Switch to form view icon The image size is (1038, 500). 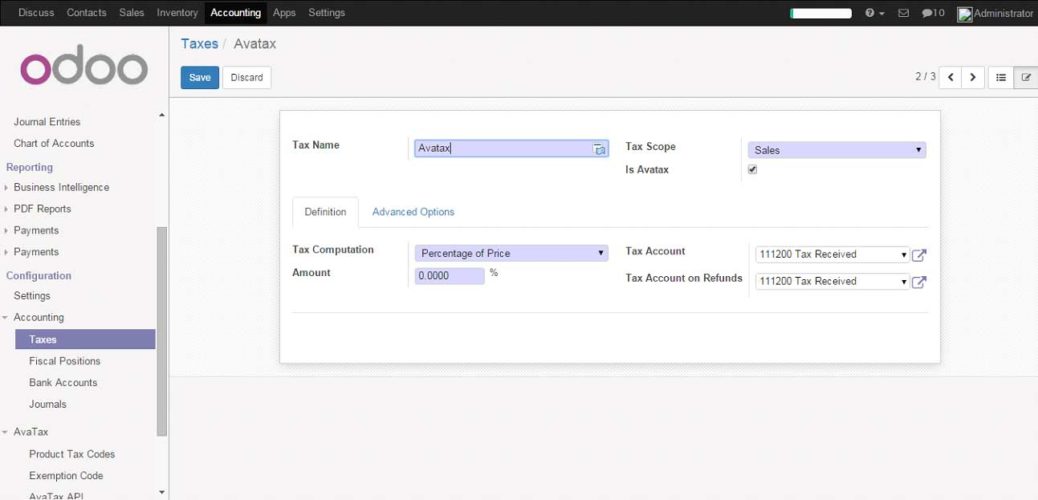tap(1026, 77)
